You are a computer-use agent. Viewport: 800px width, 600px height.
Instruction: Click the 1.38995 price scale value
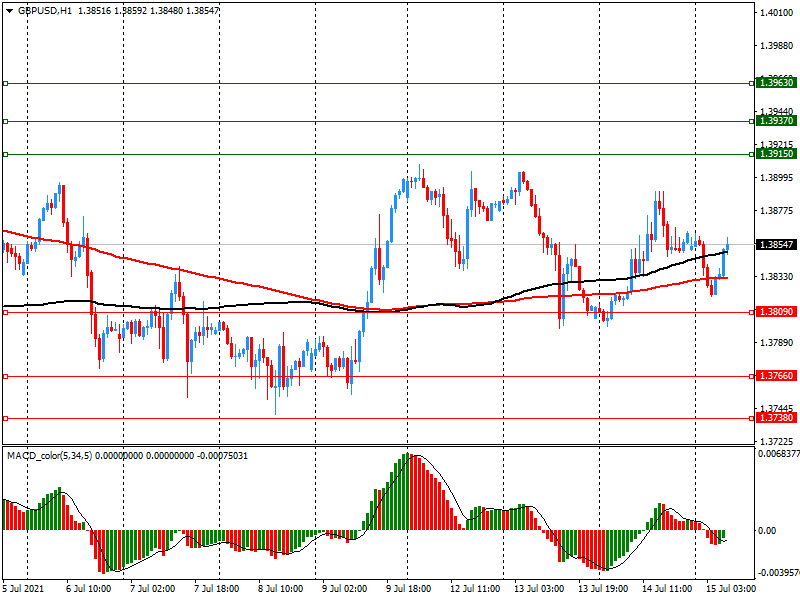coord(777,178)
